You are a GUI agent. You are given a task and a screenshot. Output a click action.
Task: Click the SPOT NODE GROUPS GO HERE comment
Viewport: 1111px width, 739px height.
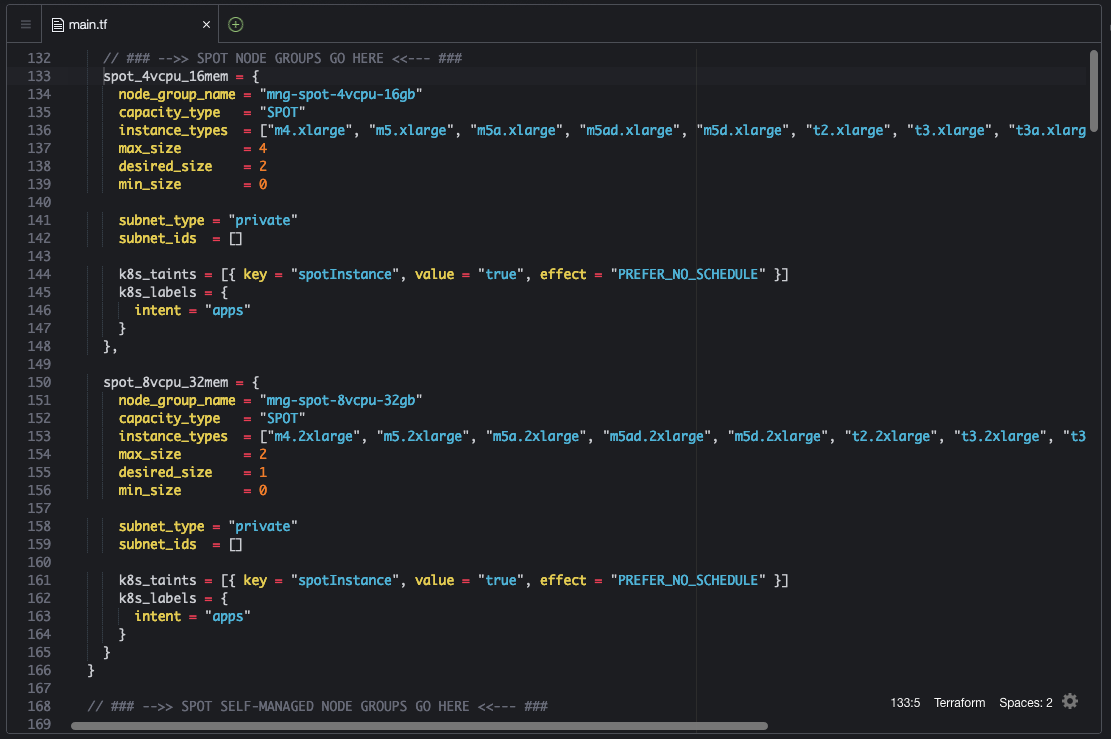(282, 58)
